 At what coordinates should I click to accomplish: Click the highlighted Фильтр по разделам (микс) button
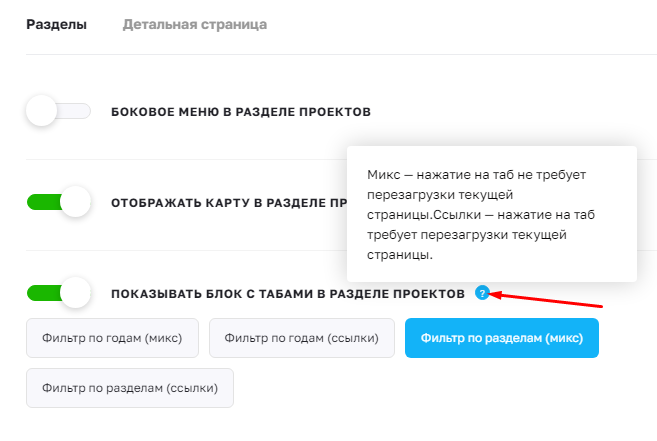pyautogui.click(x=501, y=338)
